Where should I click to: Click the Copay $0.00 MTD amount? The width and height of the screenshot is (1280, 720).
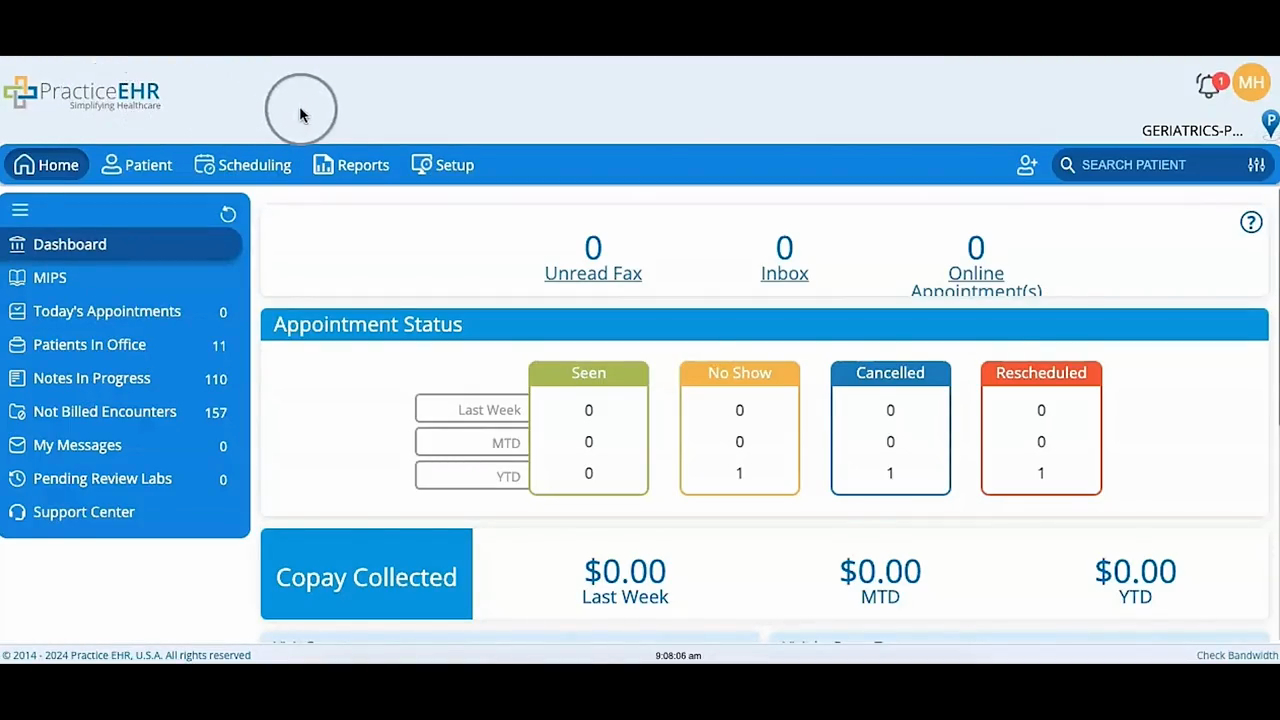coord(880,571)
